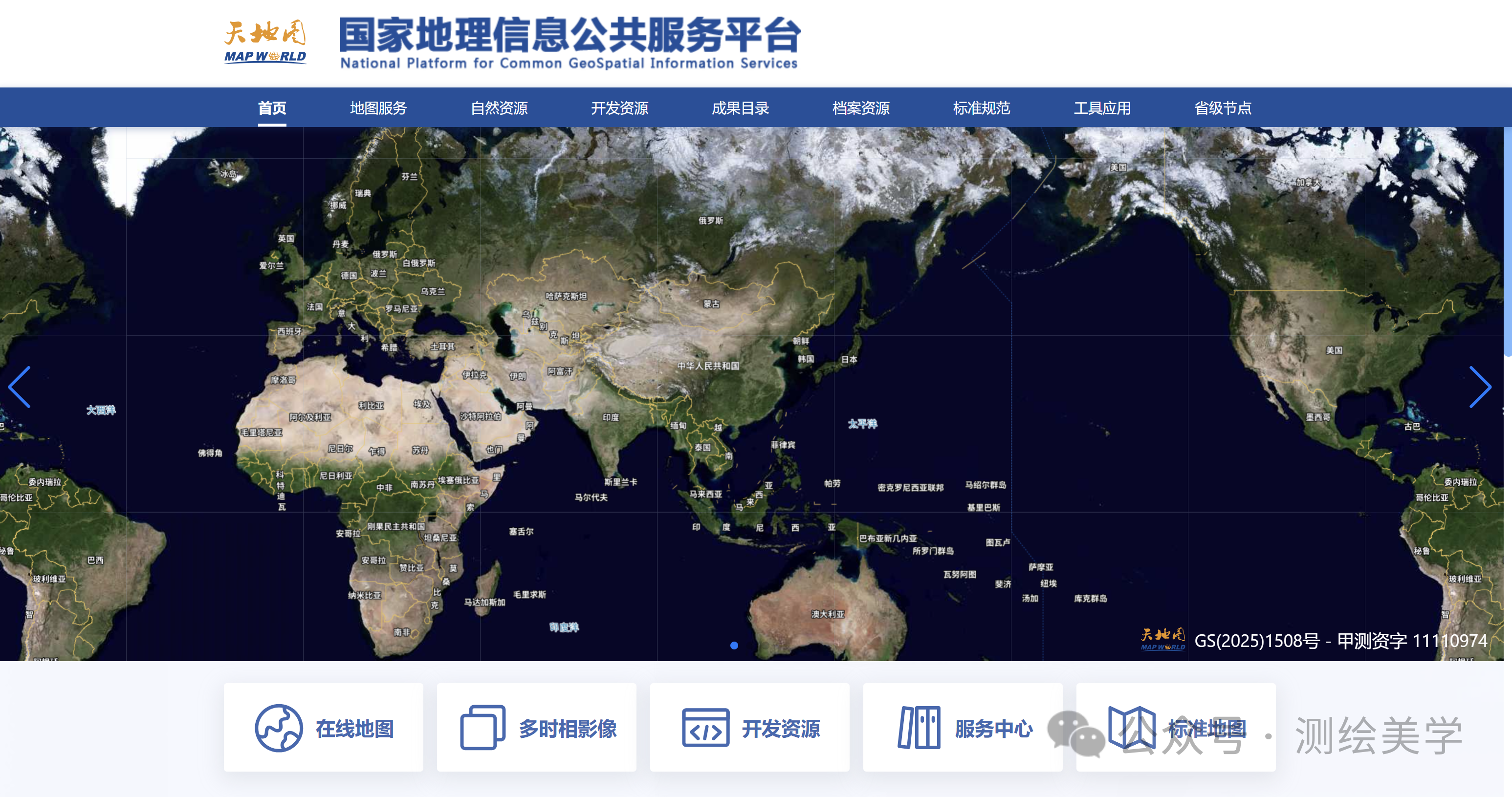
Task: Click the open book icon for 标准地图
Action: [1131, 728]
